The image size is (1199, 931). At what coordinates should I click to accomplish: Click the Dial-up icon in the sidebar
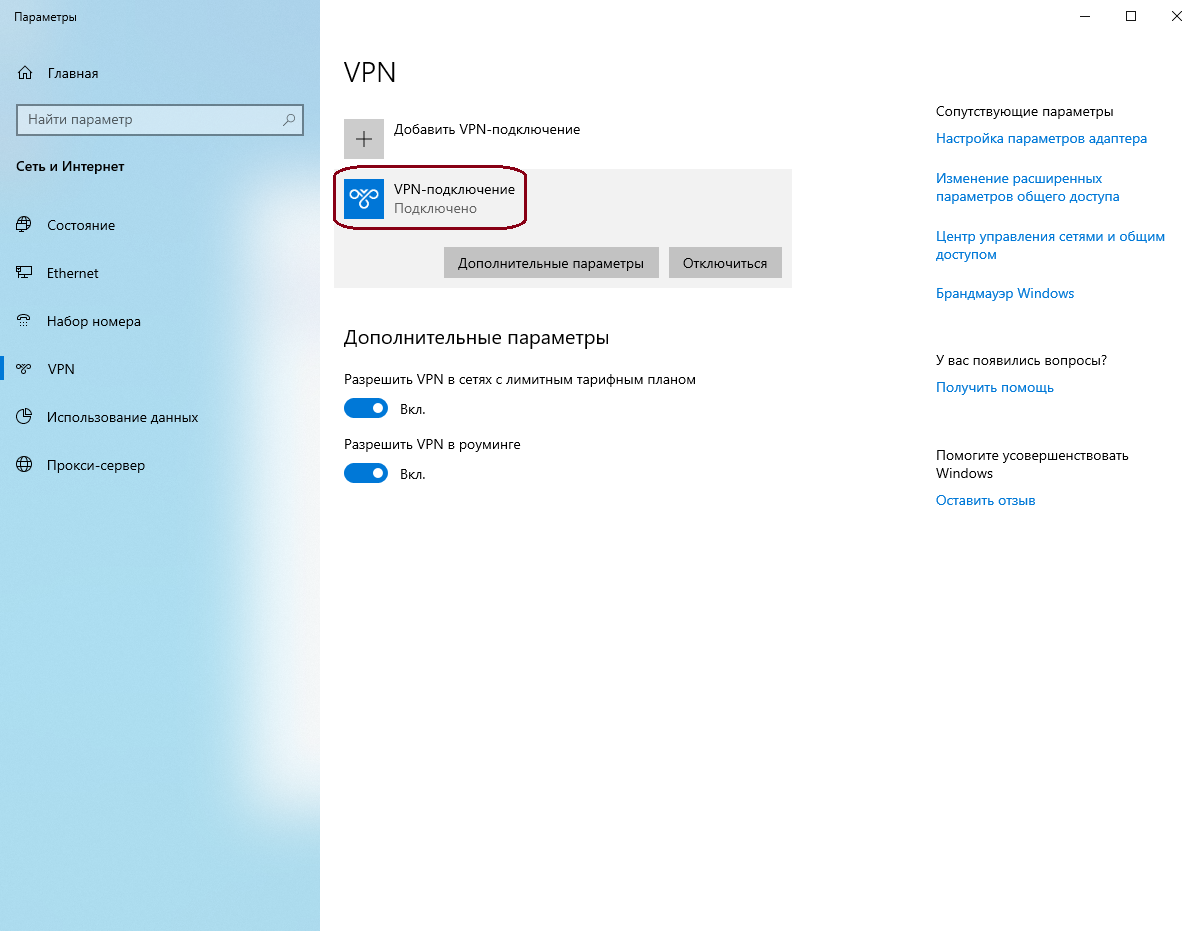(x=25, y=321)
